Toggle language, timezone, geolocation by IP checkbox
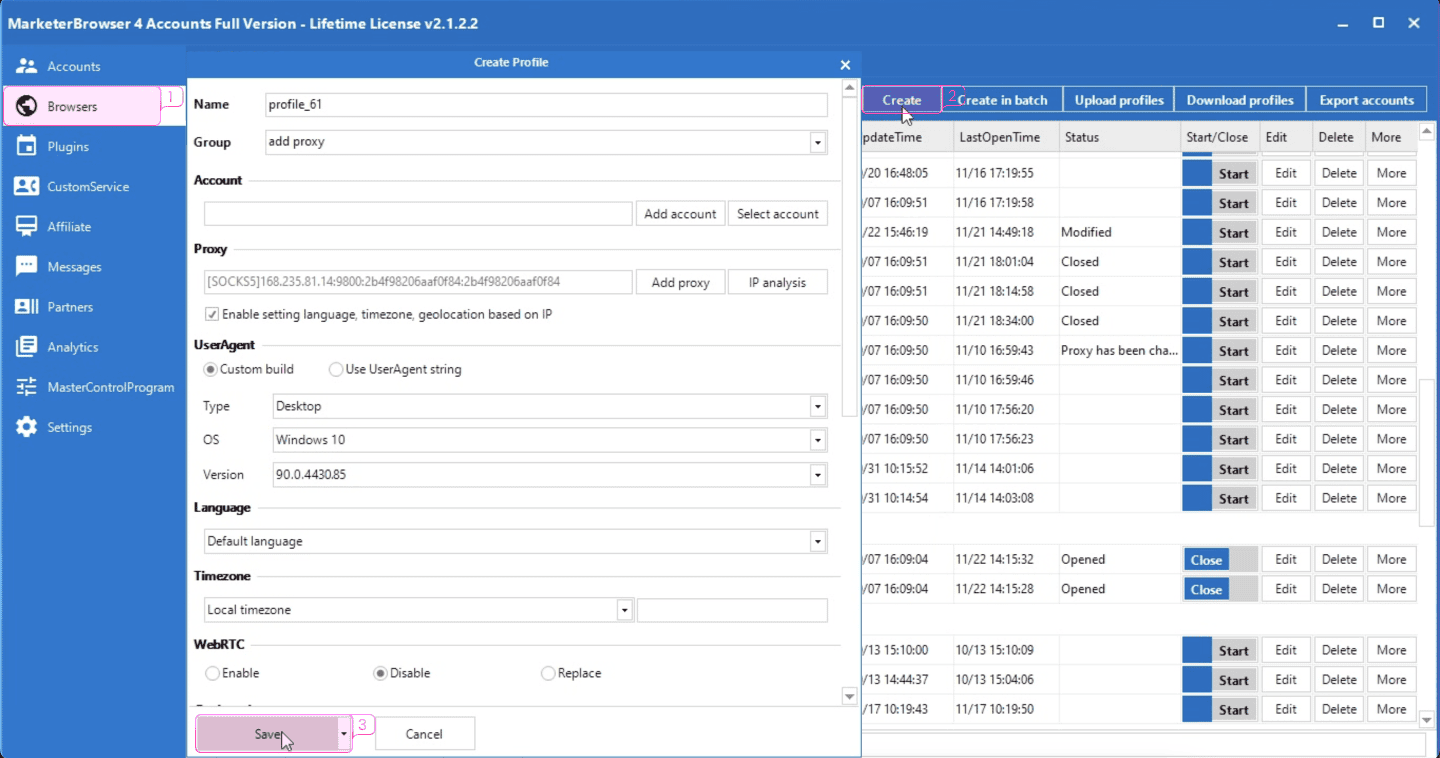Viewport: 1440px width, 758px height. coord(212,314)
